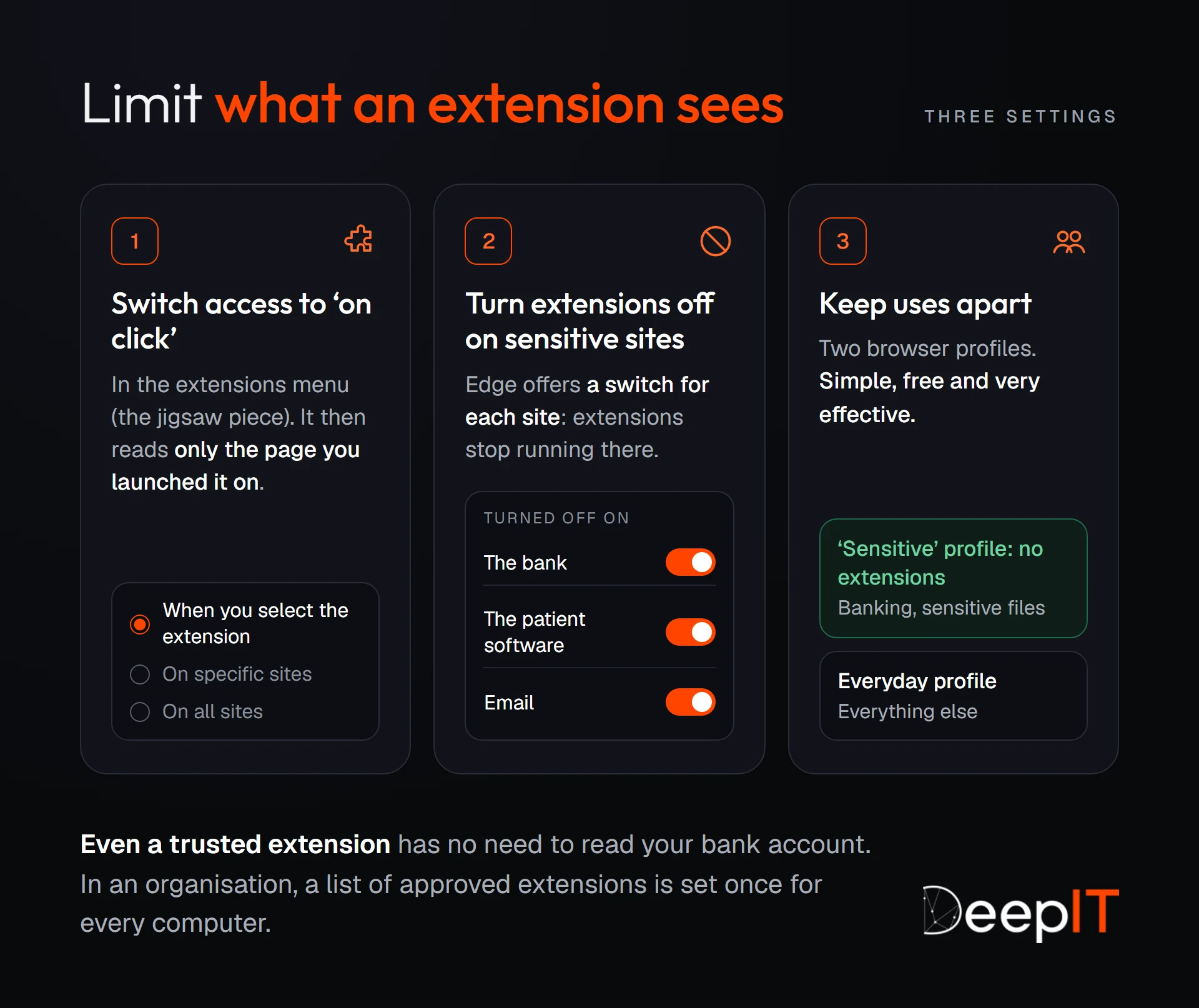This screenshot has height=1008, width=1199.
Task: Click the numbered badge 3
Action: tap(843, 241)
